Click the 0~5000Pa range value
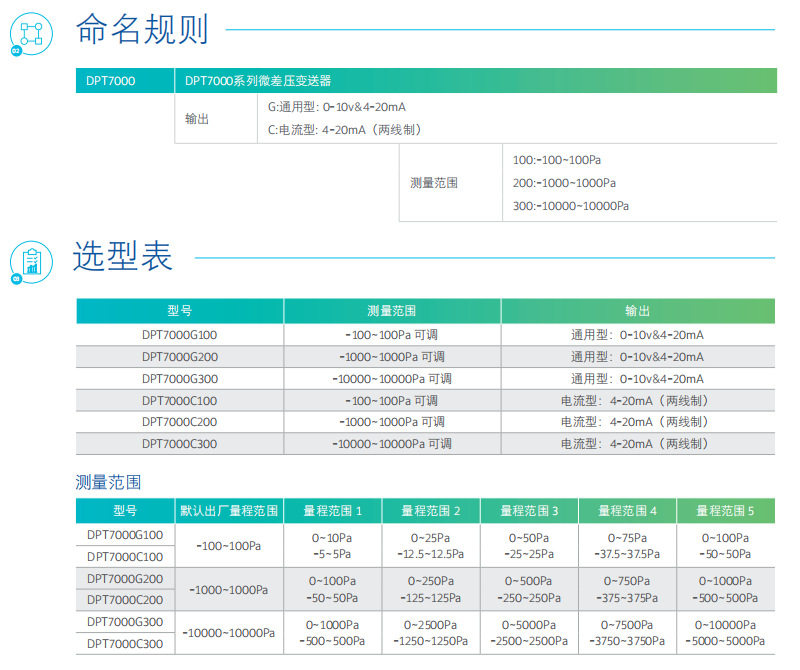This screenshot has height=670, width=800. click(x=529, y=625)
